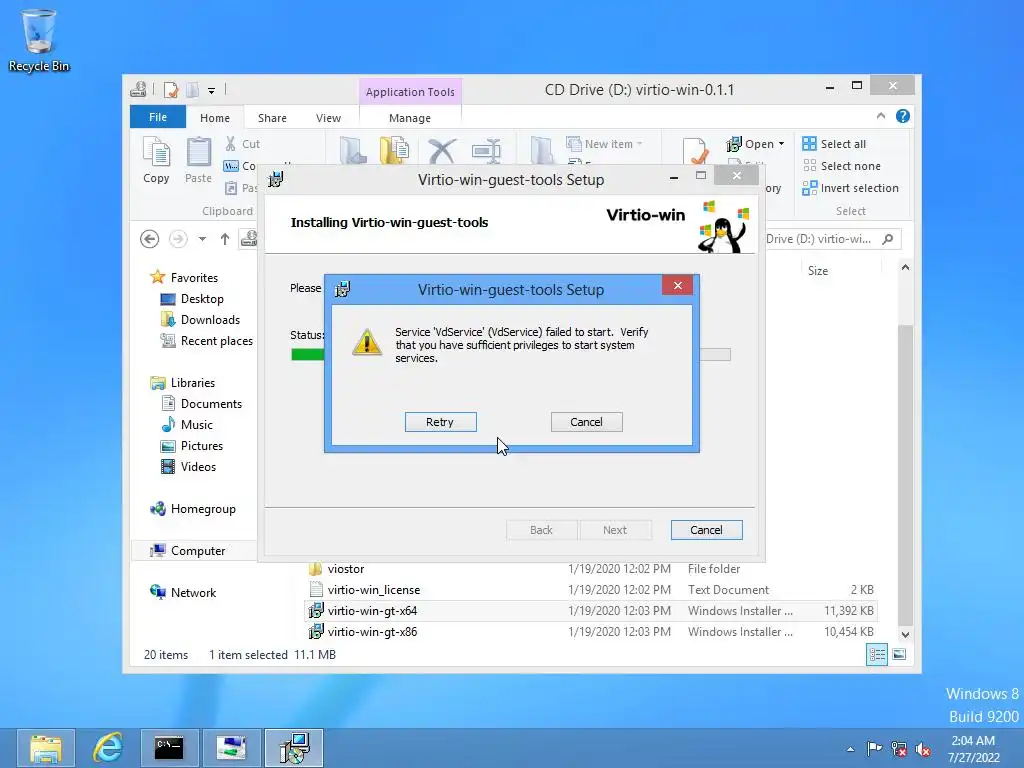Screen dimensions: 1024x768
Task: Switch to Details view icon in status bar
Action: [x=877, y=654]
